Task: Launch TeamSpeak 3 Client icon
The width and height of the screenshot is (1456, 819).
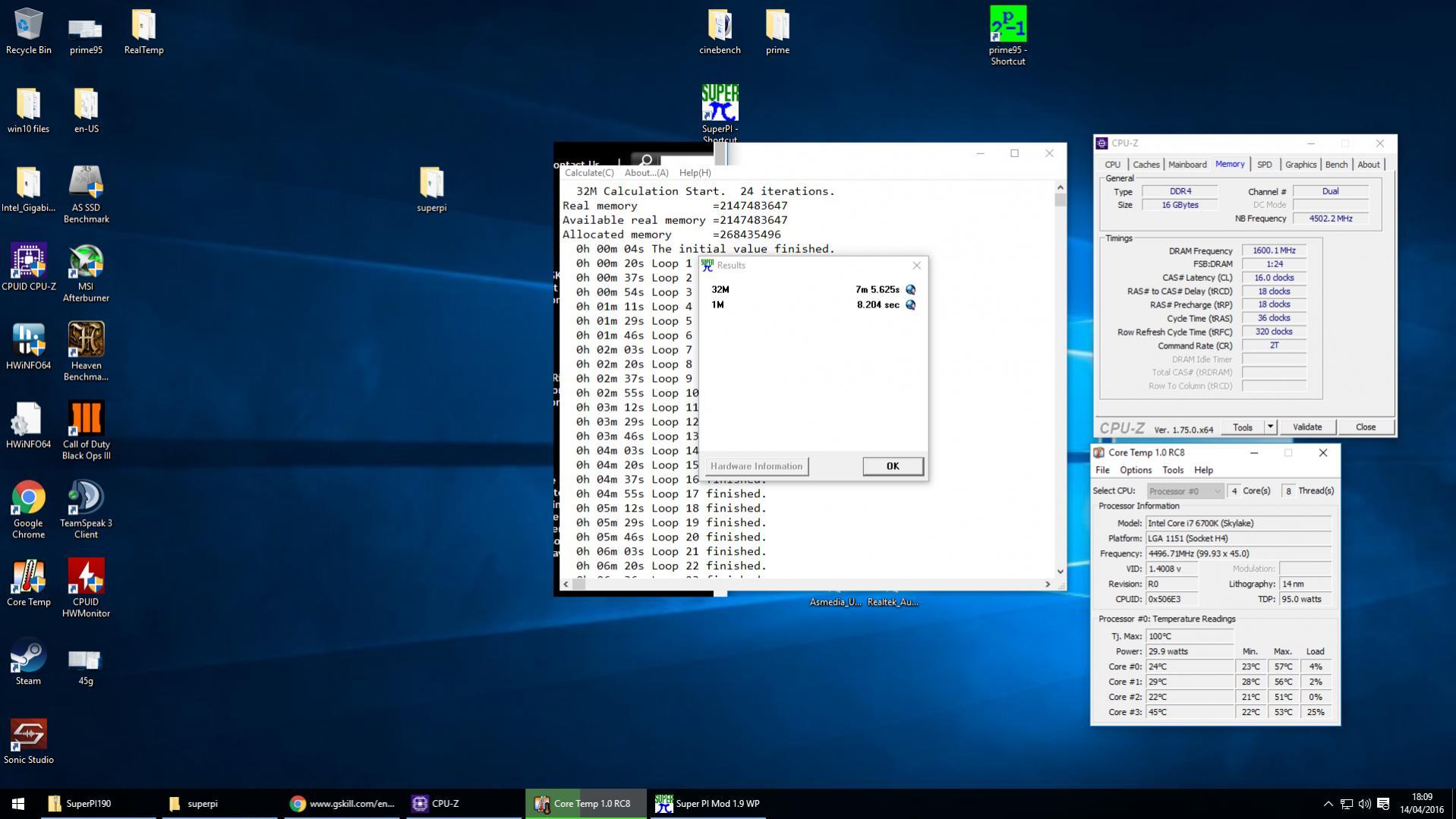Action: (86, 510)
